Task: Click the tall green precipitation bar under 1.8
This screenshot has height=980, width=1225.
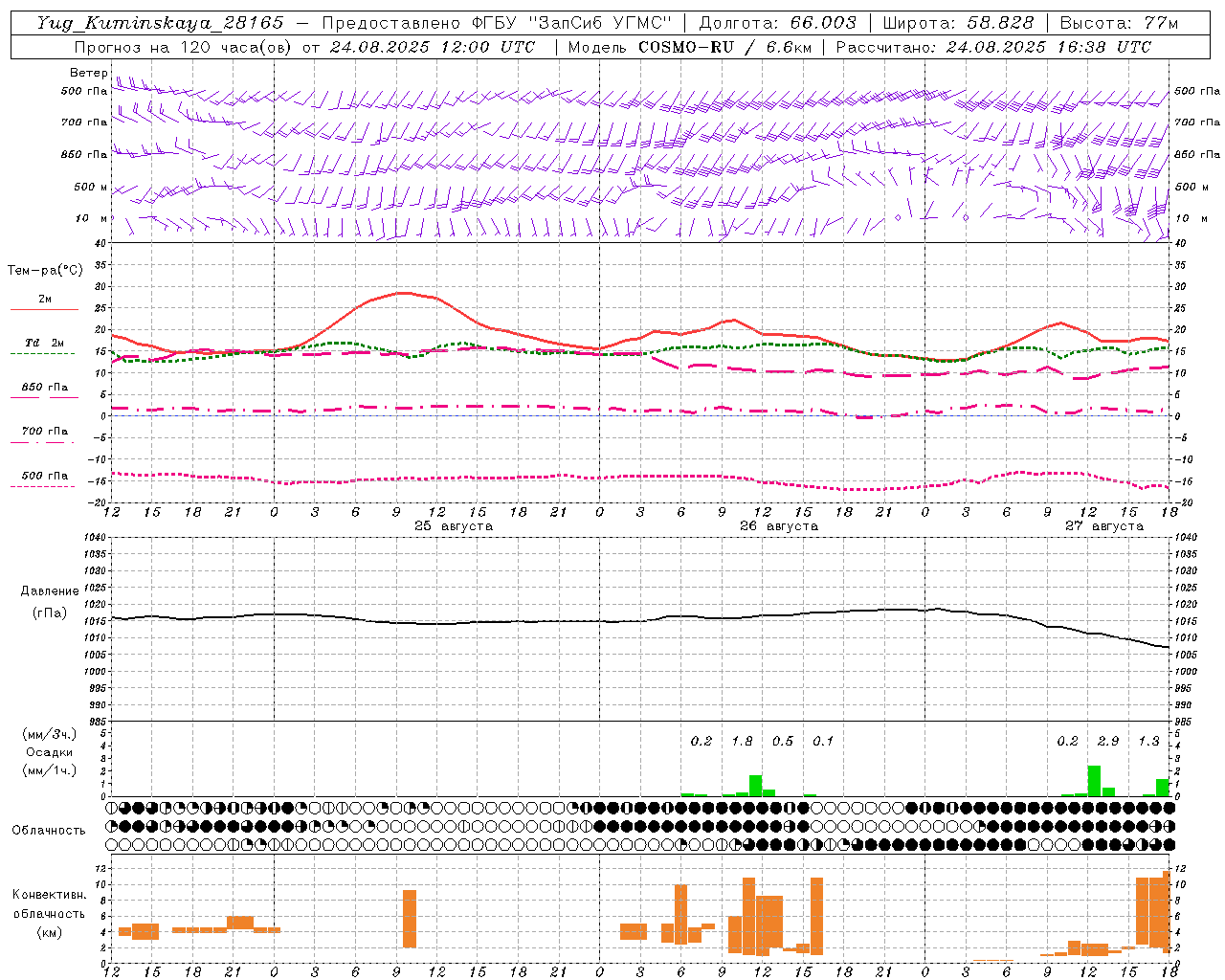Action: (x=755, y=786)
